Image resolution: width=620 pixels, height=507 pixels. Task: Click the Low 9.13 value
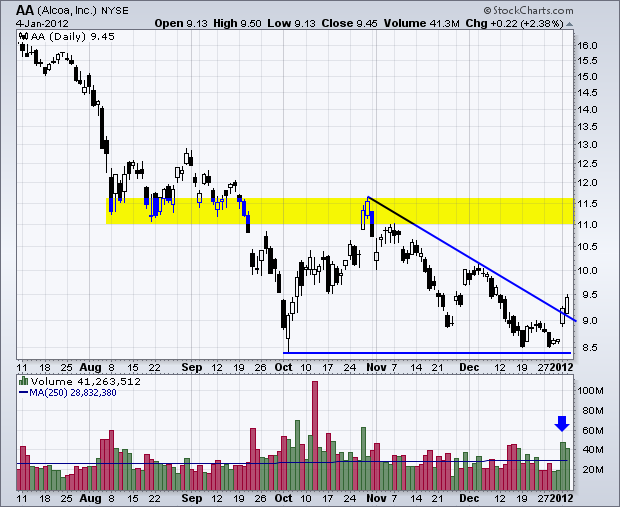[291, 23]
